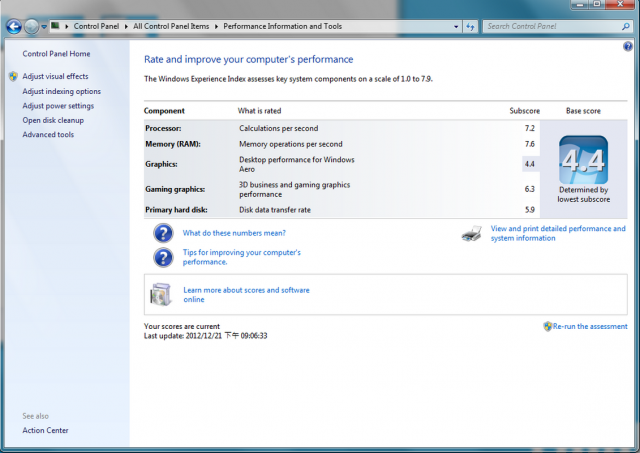Click shield icon beside Adjust visual effects
640x453 pixels.
(x=13, y=76)
